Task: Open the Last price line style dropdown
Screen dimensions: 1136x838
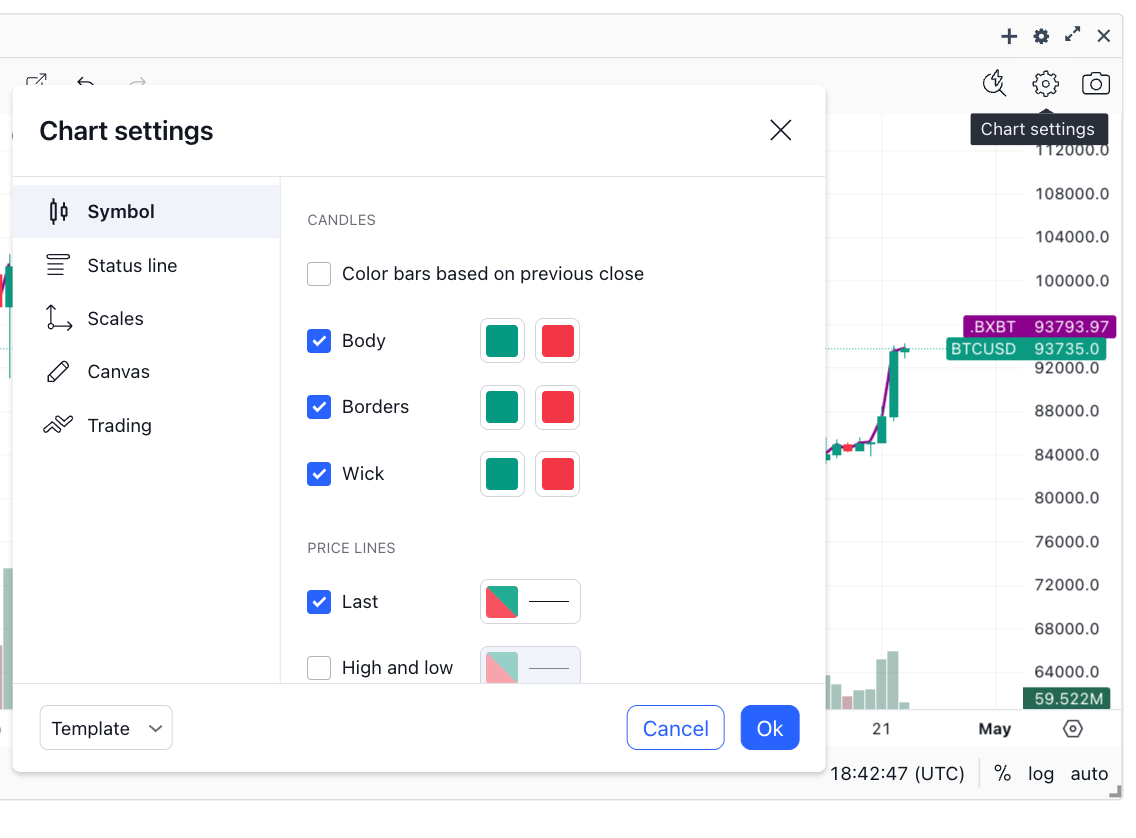Action: [x=548, y=601]
